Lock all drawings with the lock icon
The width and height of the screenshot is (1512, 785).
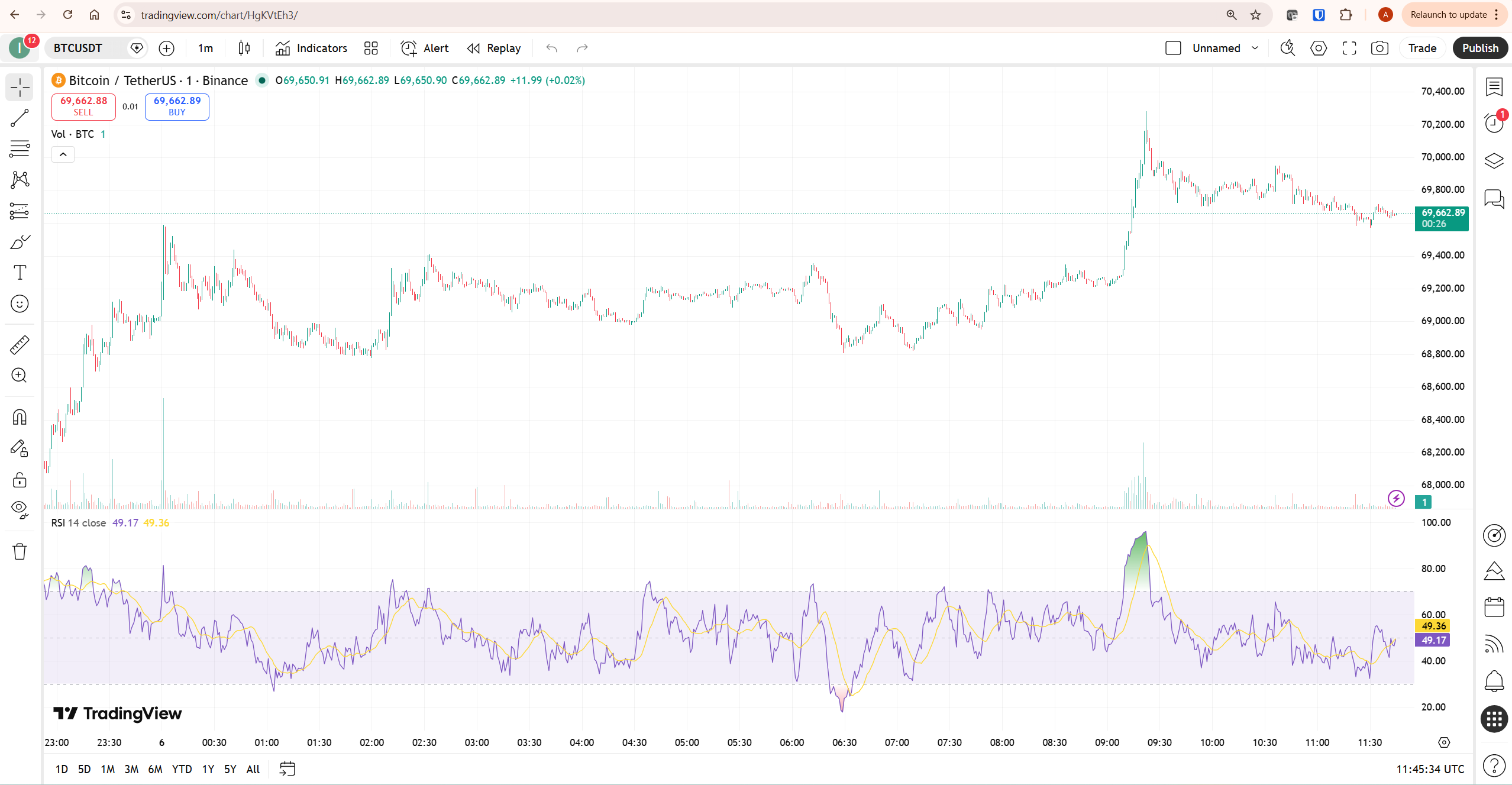pyautogui.click(x=20, y=480)
